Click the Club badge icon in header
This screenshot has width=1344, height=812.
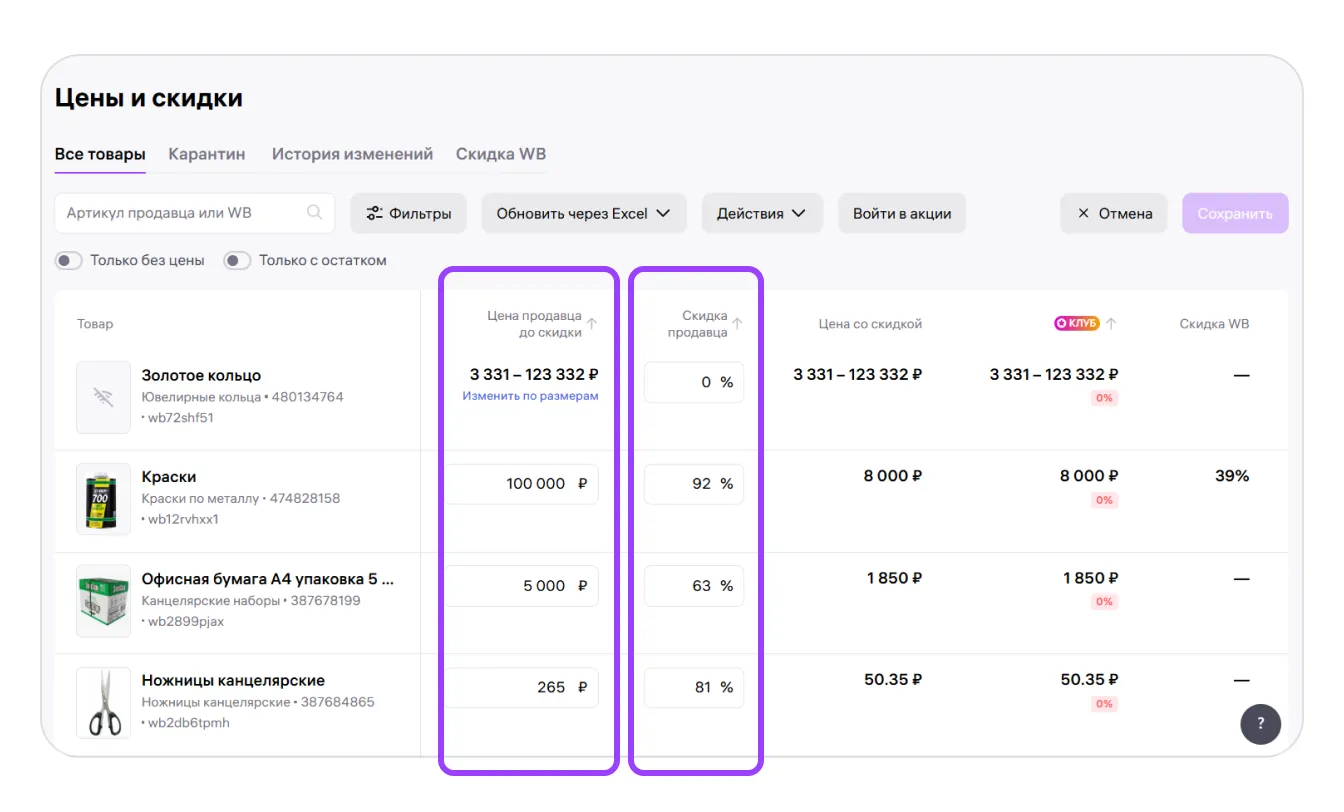pos(1076,323)
